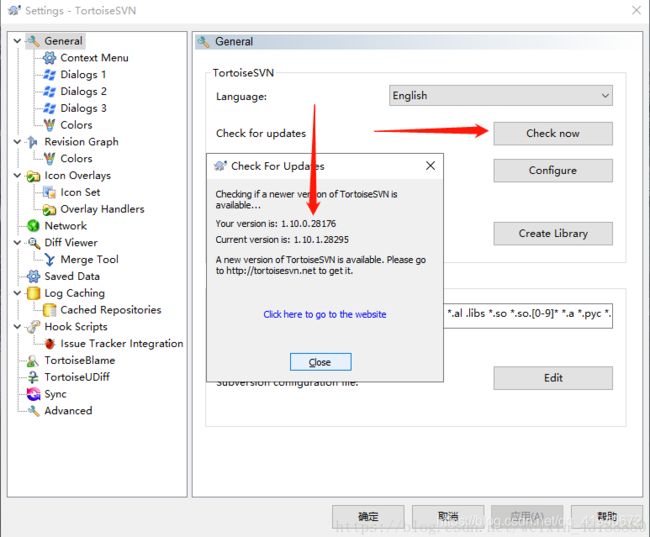Viewport: 650px width, 537px height.
Task: Select Icon Set label in tree
Action: point(80,192)
